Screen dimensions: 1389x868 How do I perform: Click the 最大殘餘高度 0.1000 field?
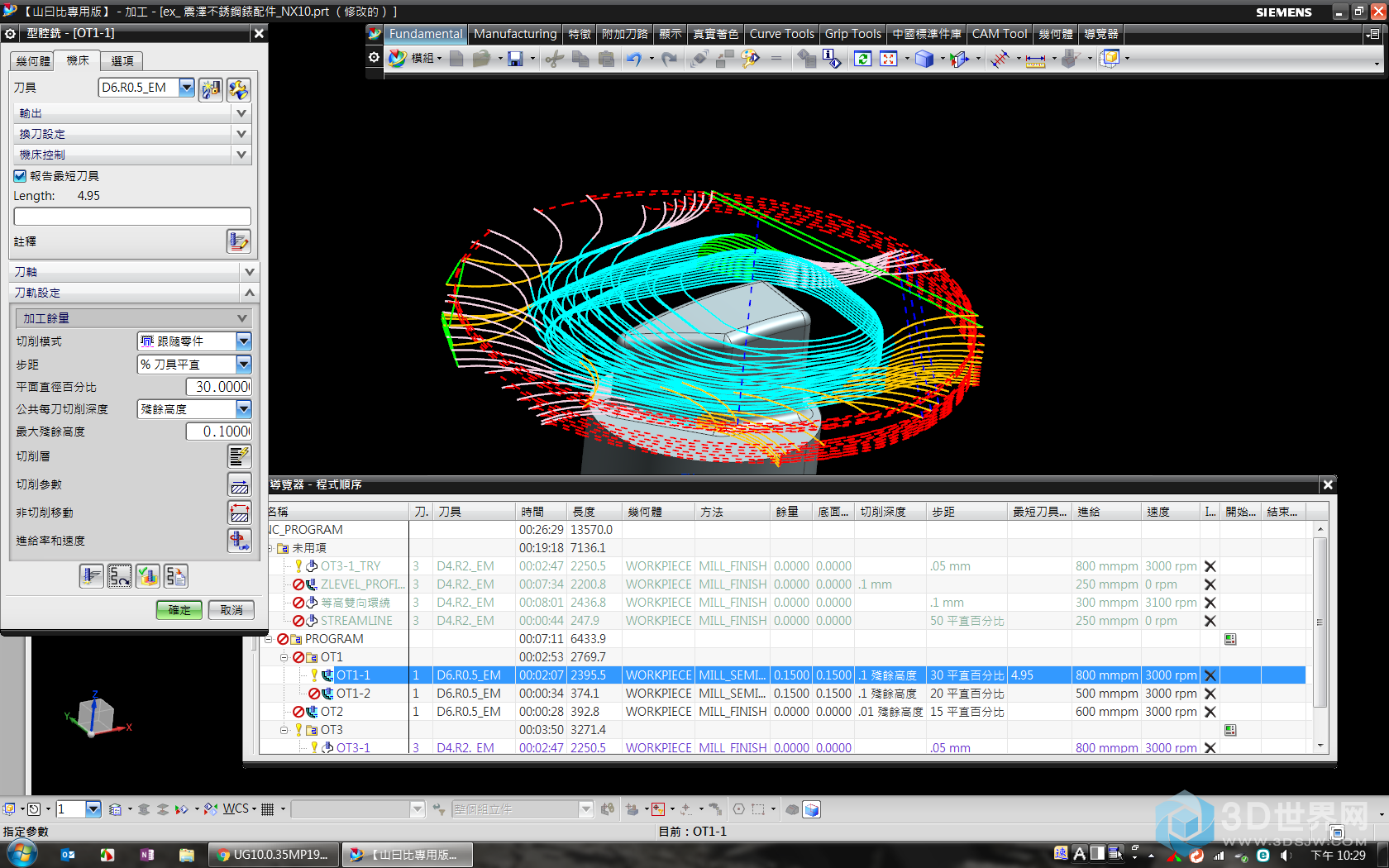pos(219,432)
